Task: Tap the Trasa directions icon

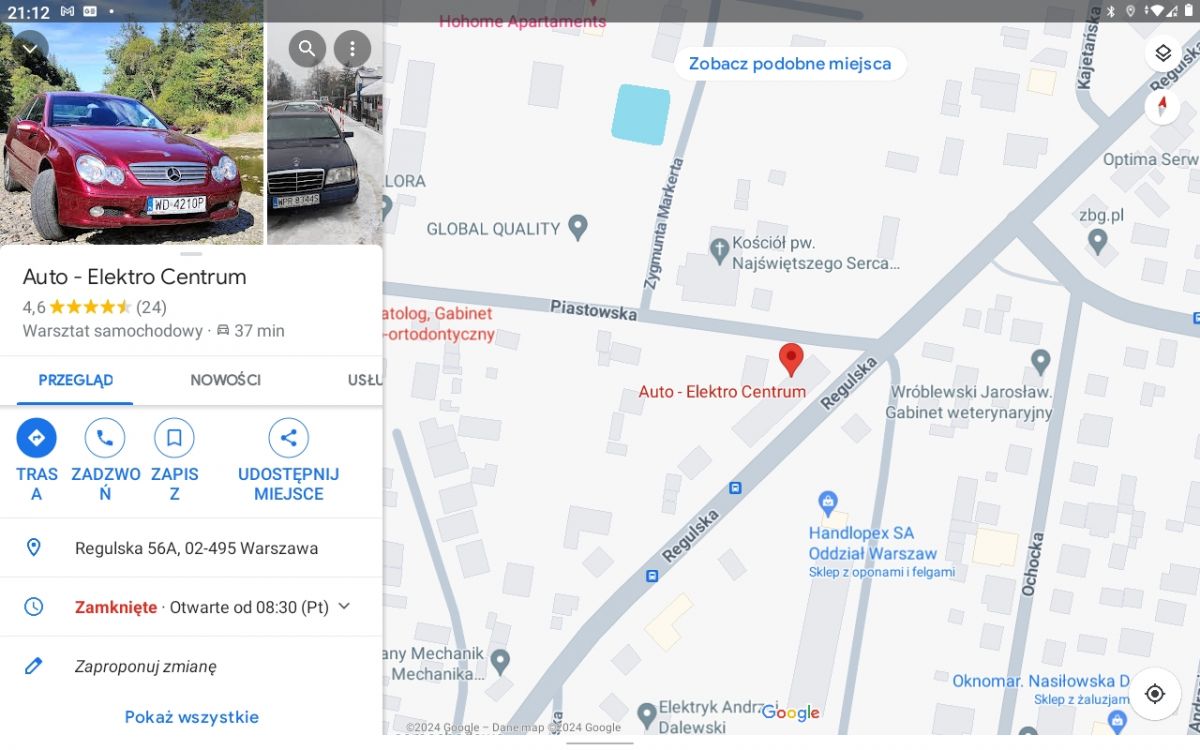Action: [36, 438]
